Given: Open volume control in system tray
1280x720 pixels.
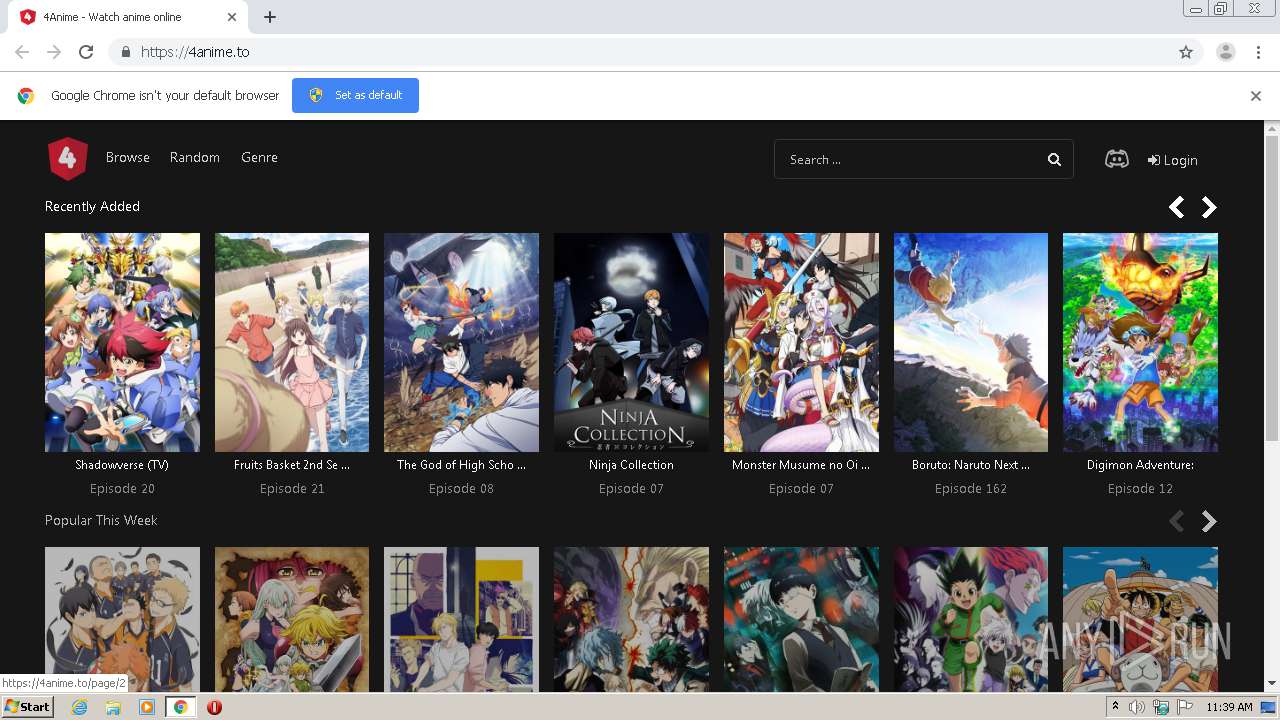Looking at the screenshot, I should point(1137,707).
